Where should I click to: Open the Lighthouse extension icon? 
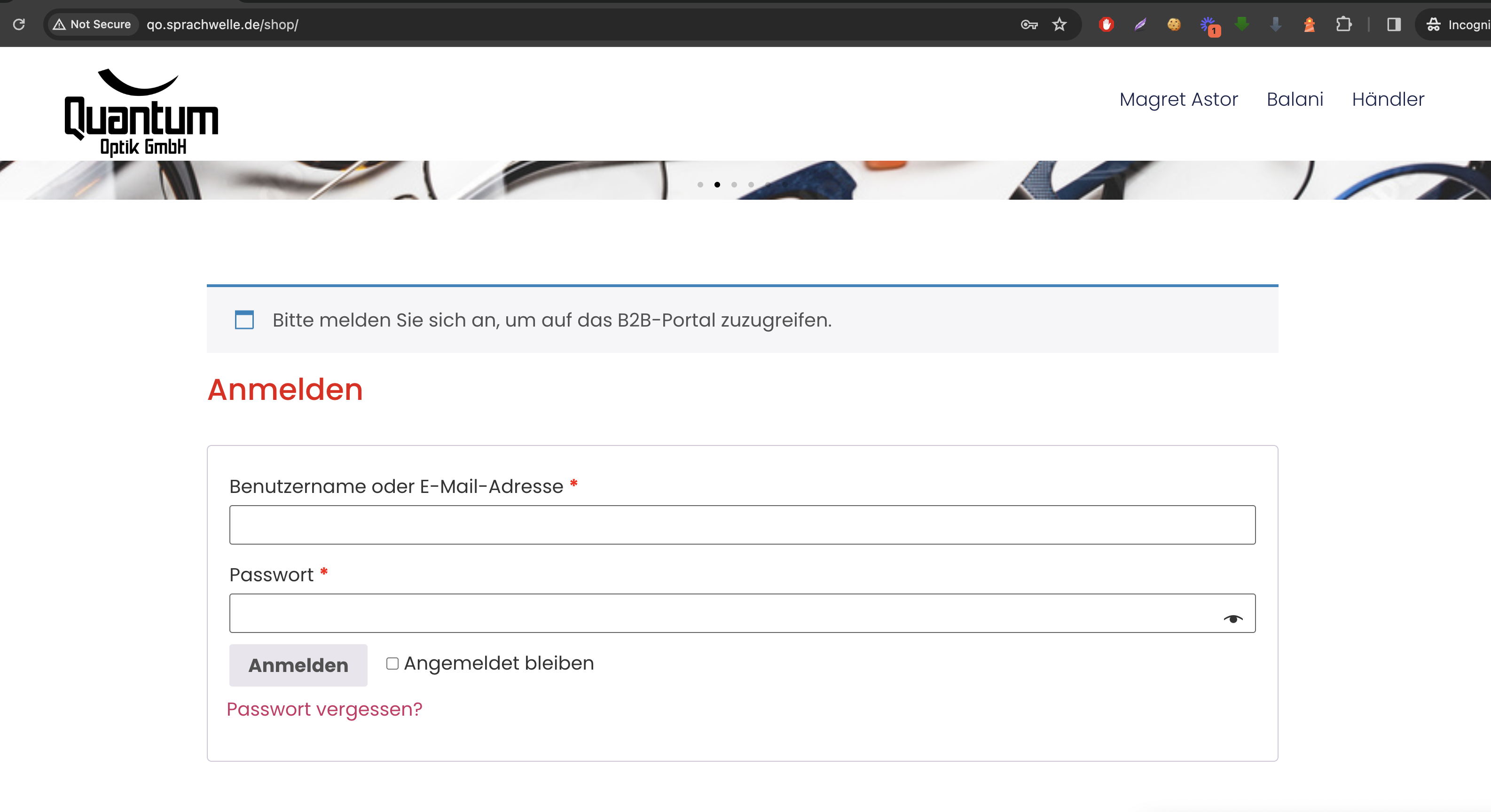pyautogui.click(x=1309, y=24)
